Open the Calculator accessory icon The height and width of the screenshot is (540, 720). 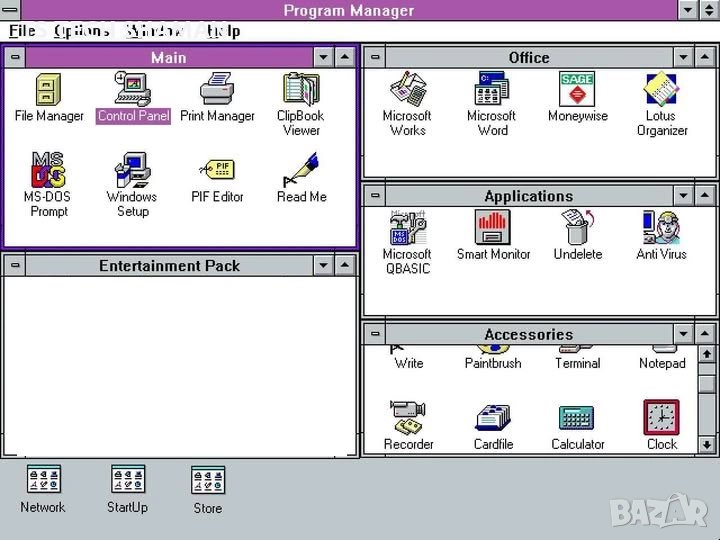[577, 418]
